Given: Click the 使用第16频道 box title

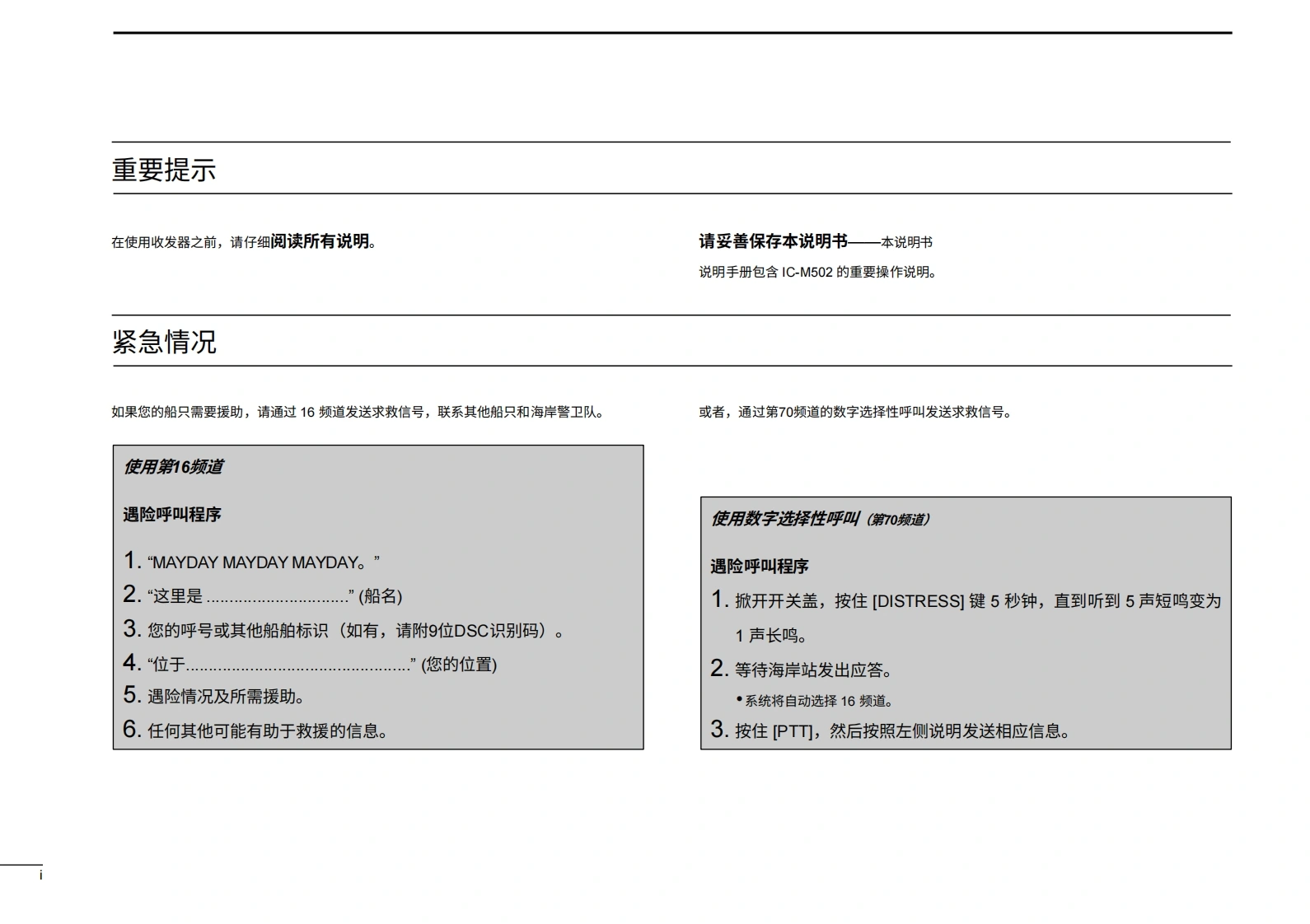Looking at the screenshot, I should (x=173, y=467).
